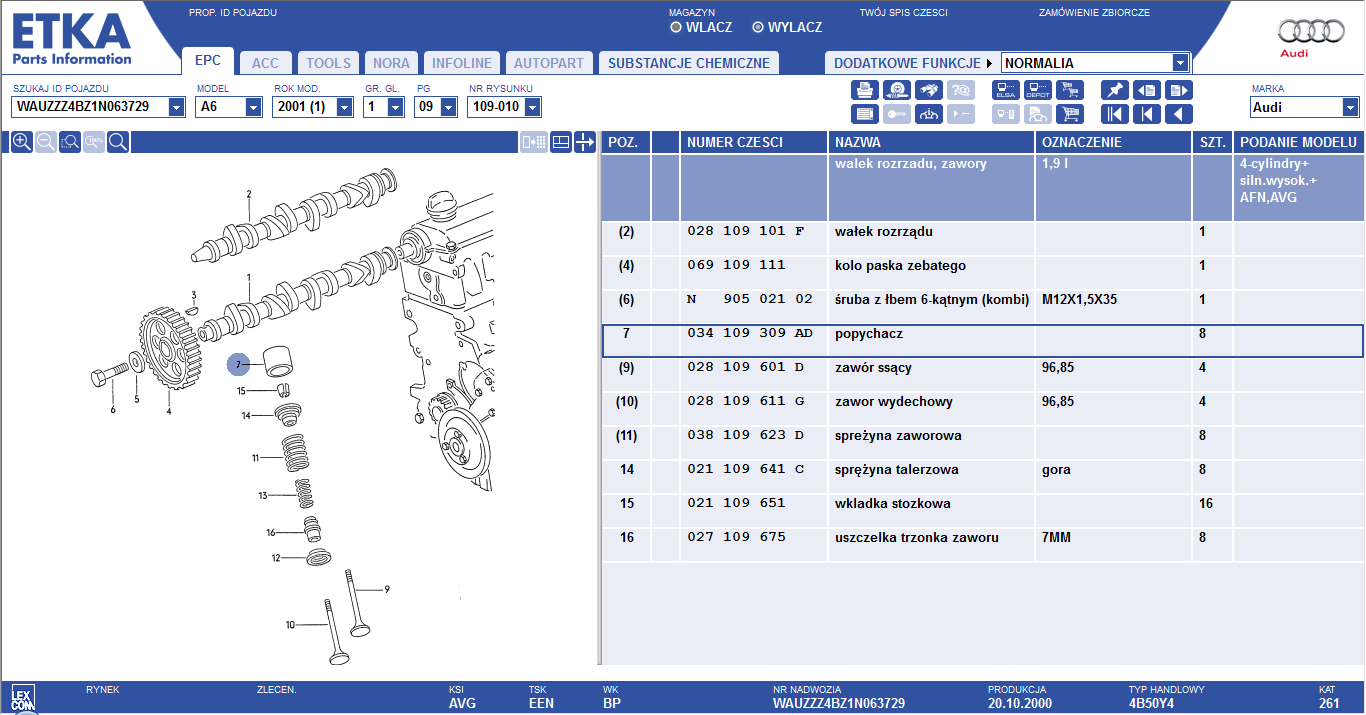Select the zawor wydechowy row
1366x715 pixels.
pyautogui.click(x=982, y=408)
